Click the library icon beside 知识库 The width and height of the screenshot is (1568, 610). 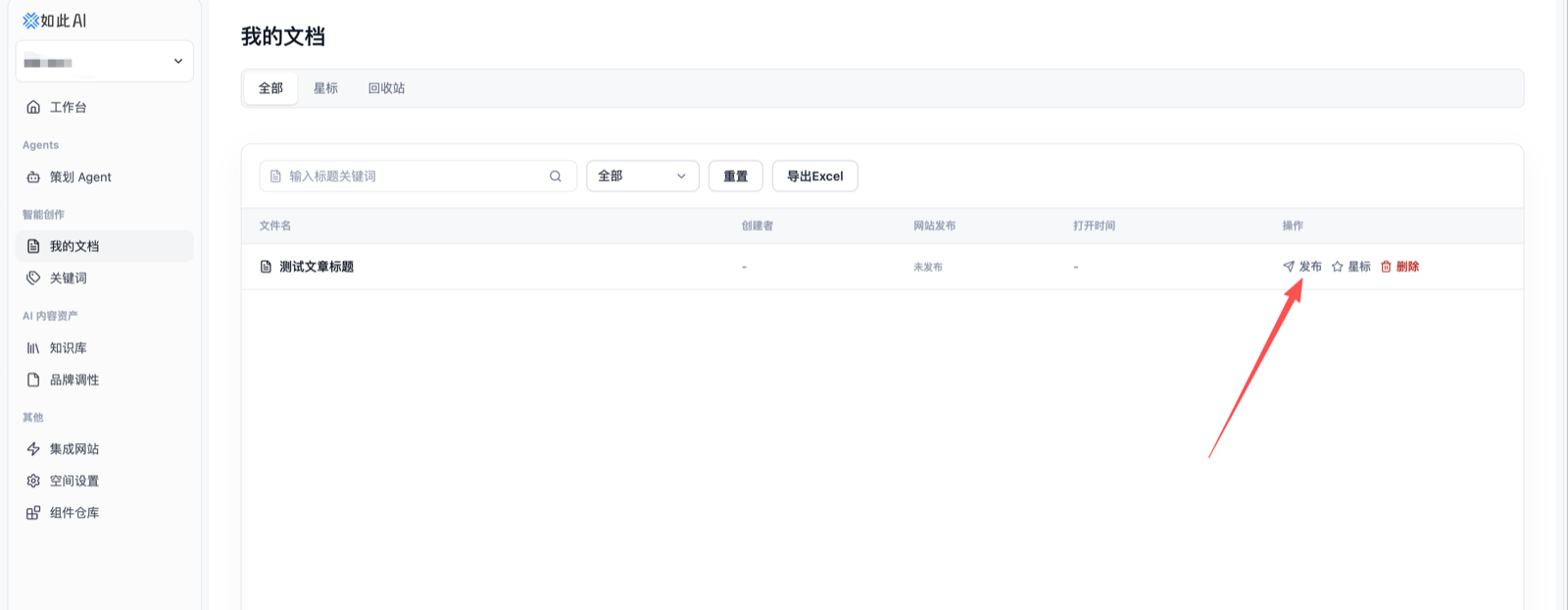point(33,348)
